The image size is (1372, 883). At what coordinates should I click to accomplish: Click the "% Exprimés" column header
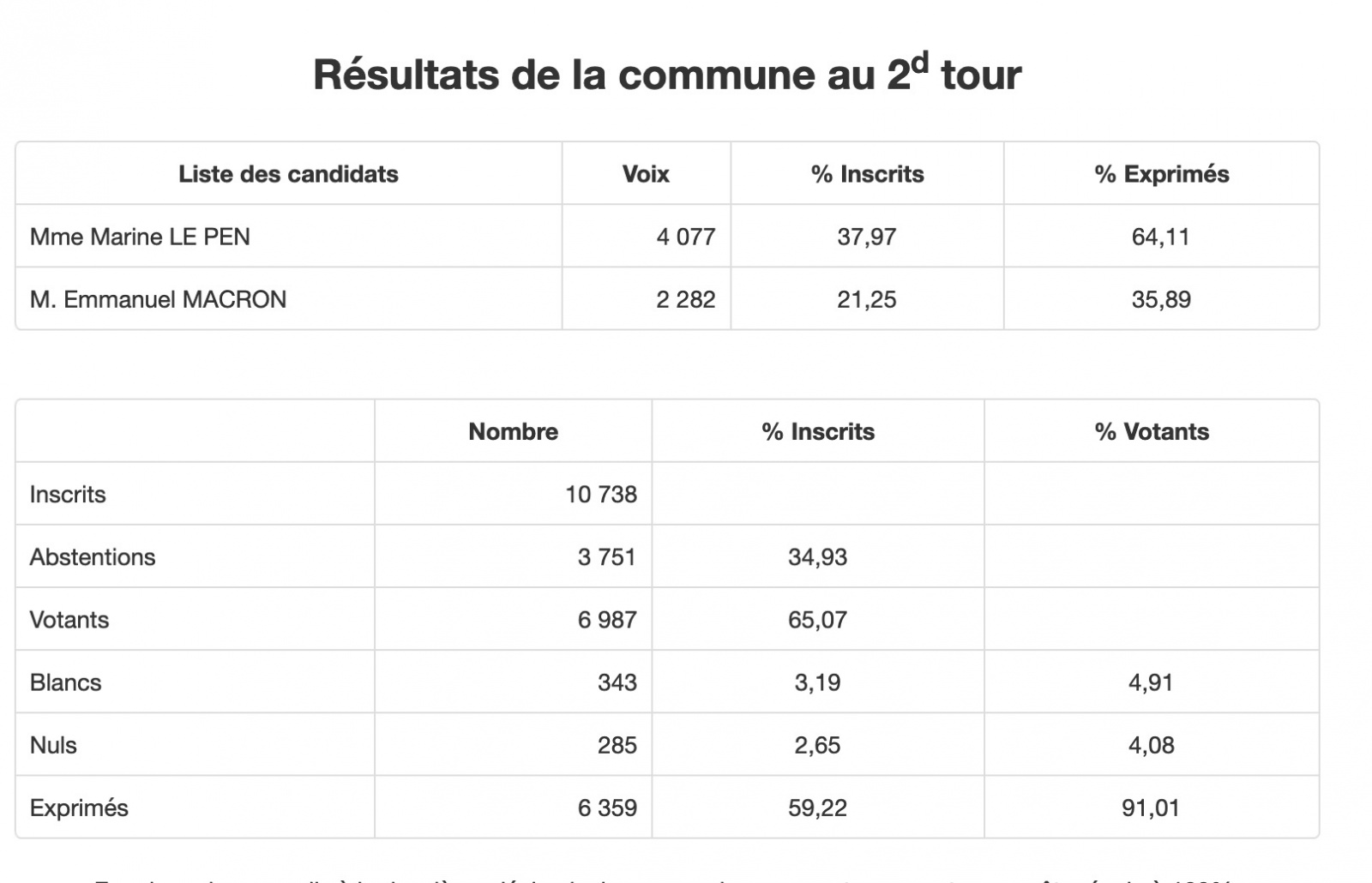[x=1161, y=174]
